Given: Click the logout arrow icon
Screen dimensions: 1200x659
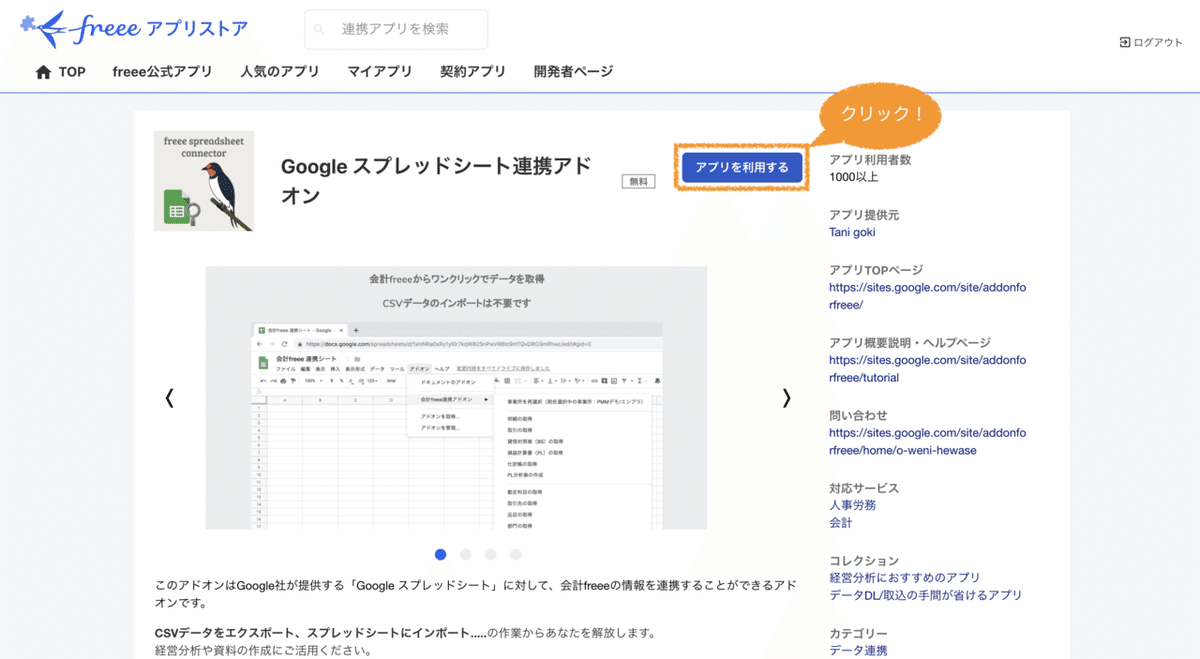Looking at the screenshot, I should pyautogui.click(x=1125, y=43).
